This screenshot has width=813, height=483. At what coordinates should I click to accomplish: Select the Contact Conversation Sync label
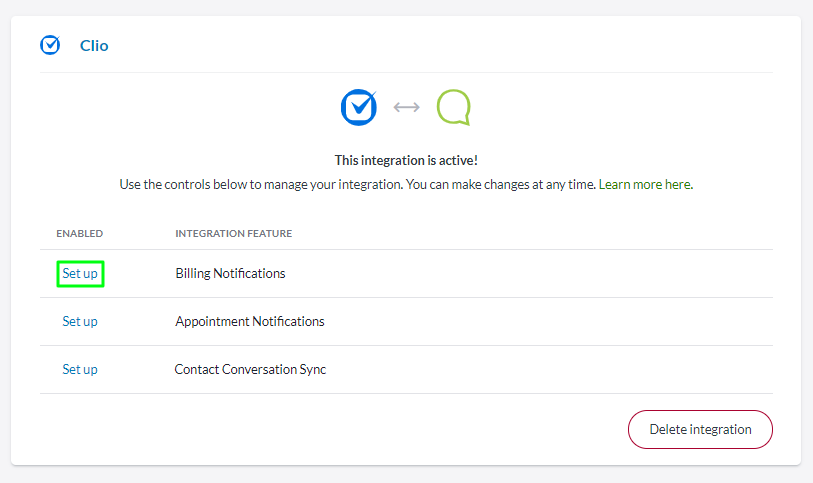250,369
